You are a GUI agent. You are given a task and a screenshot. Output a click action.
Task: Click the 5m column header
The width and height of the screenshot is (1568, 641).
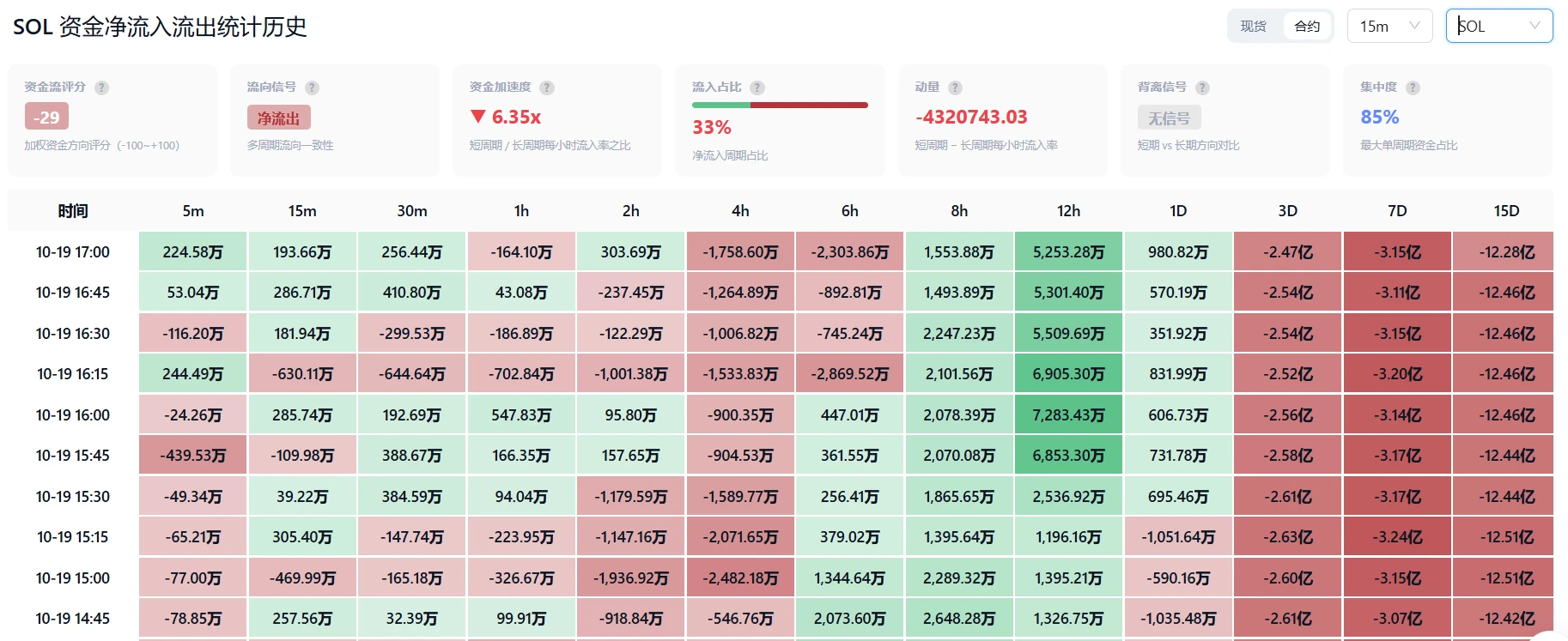click(193, 211)
